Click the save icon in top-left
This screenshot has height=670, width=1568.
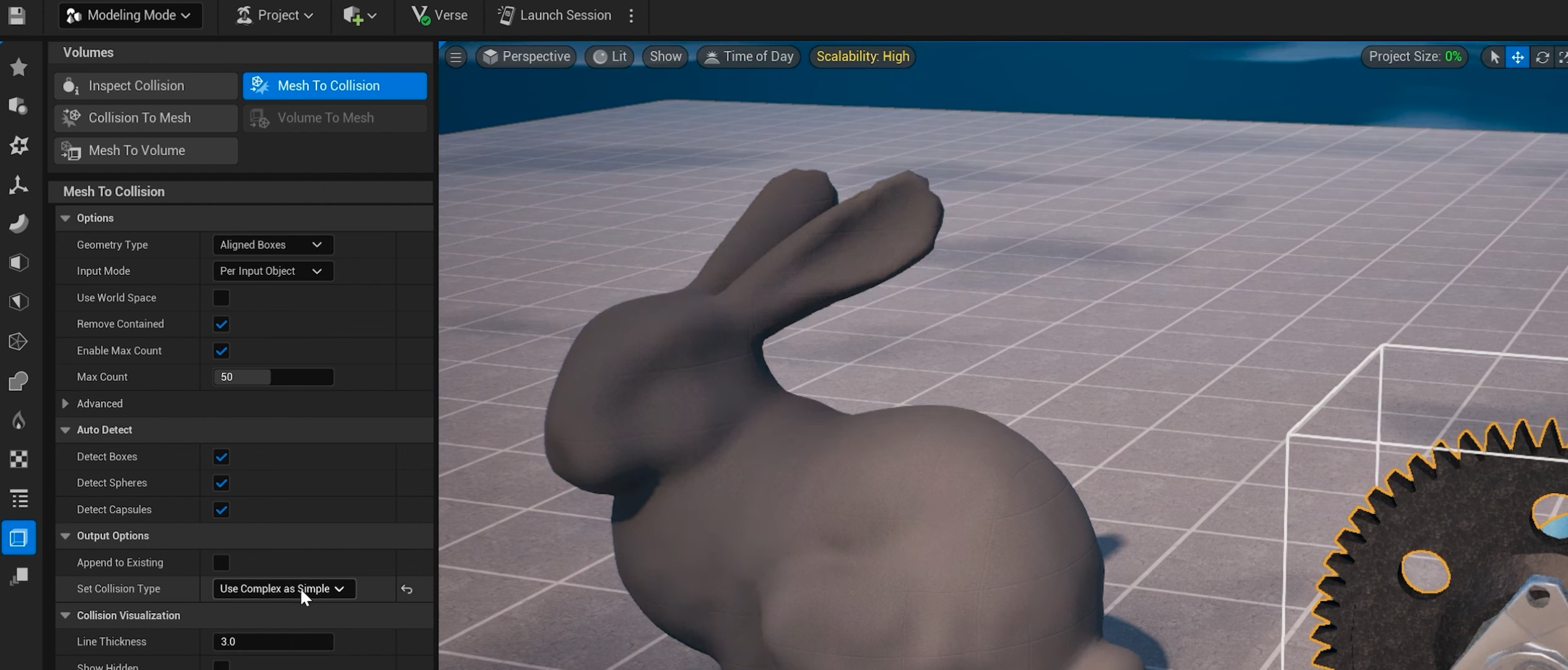(x=17, y=15)
